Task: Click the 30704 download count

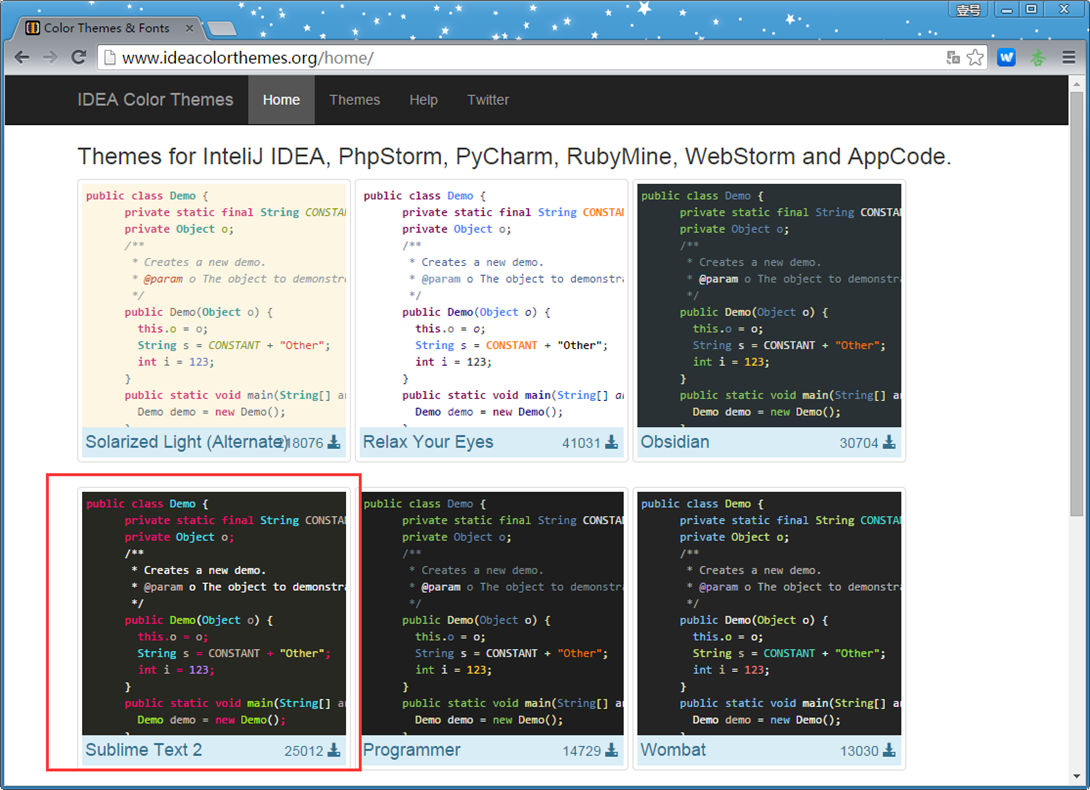Action: tap(859, 443)
